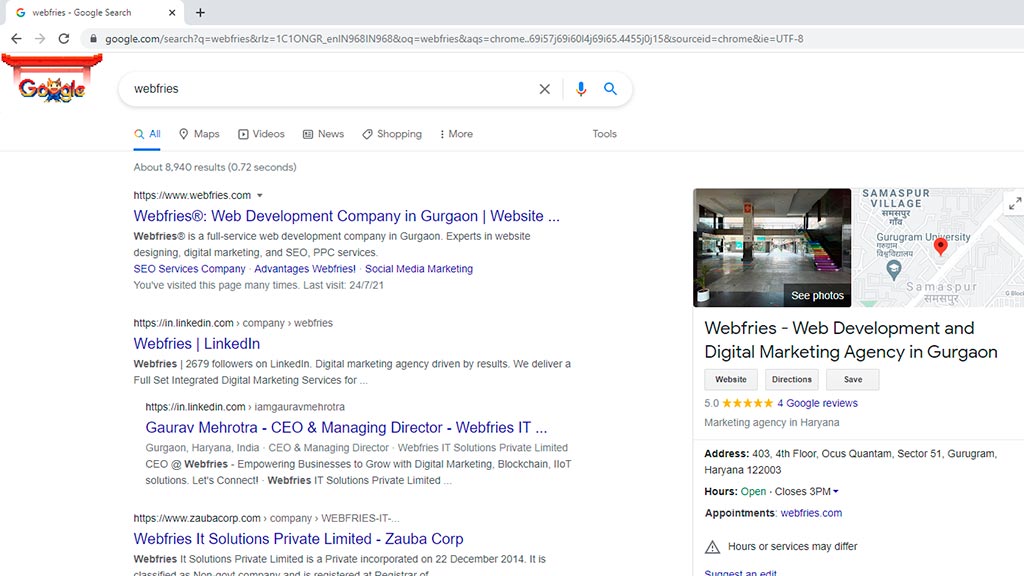Click the in.linkedin.com company webfries breadcrumb
The image size is (1024, 576).
tap(233, 323)
